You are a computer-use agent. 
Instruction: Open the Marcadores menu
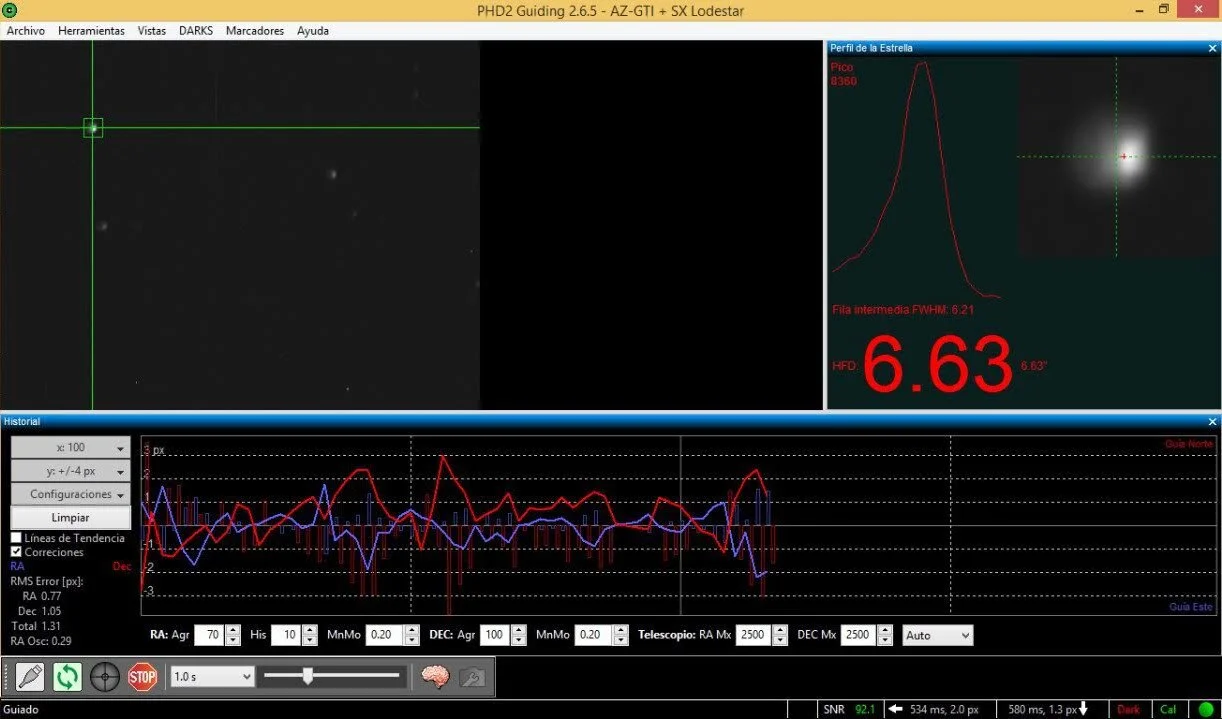tap(255, 31)
